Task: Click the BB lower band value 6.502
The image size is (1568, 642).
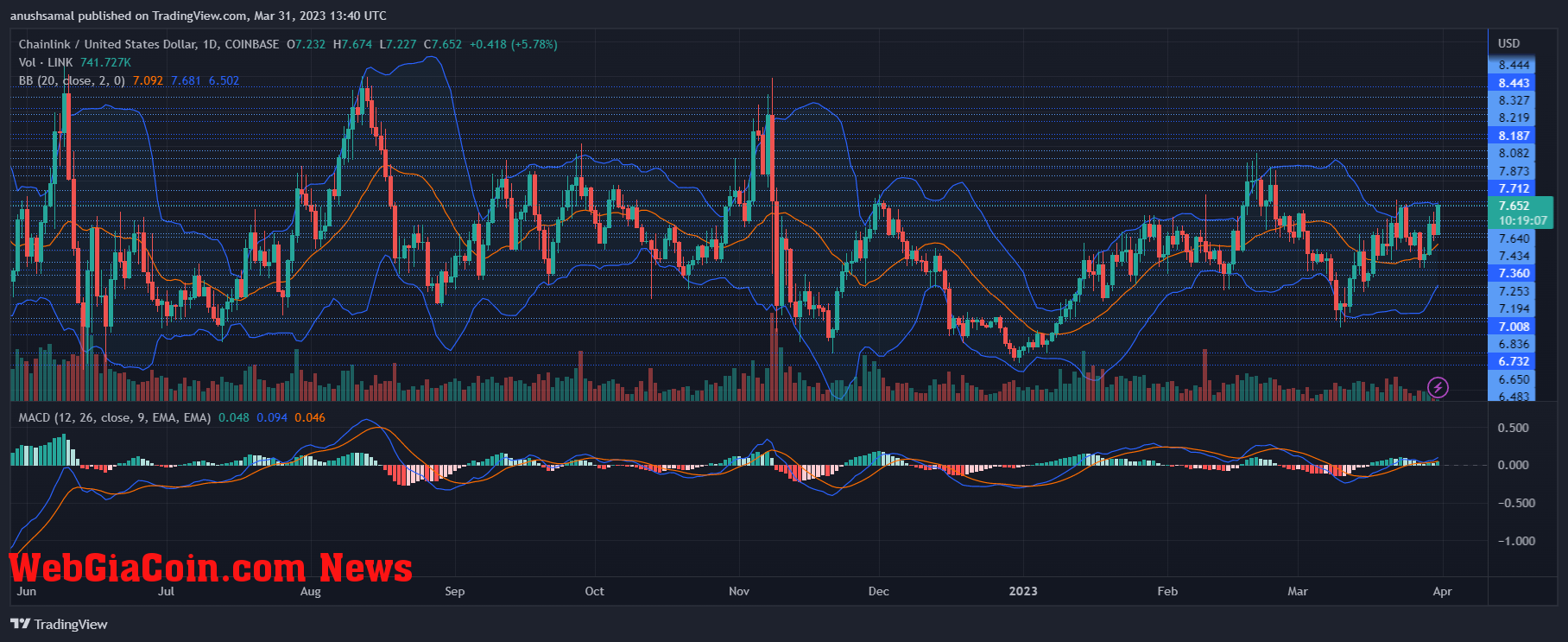Action: click(x=224, y=80)
